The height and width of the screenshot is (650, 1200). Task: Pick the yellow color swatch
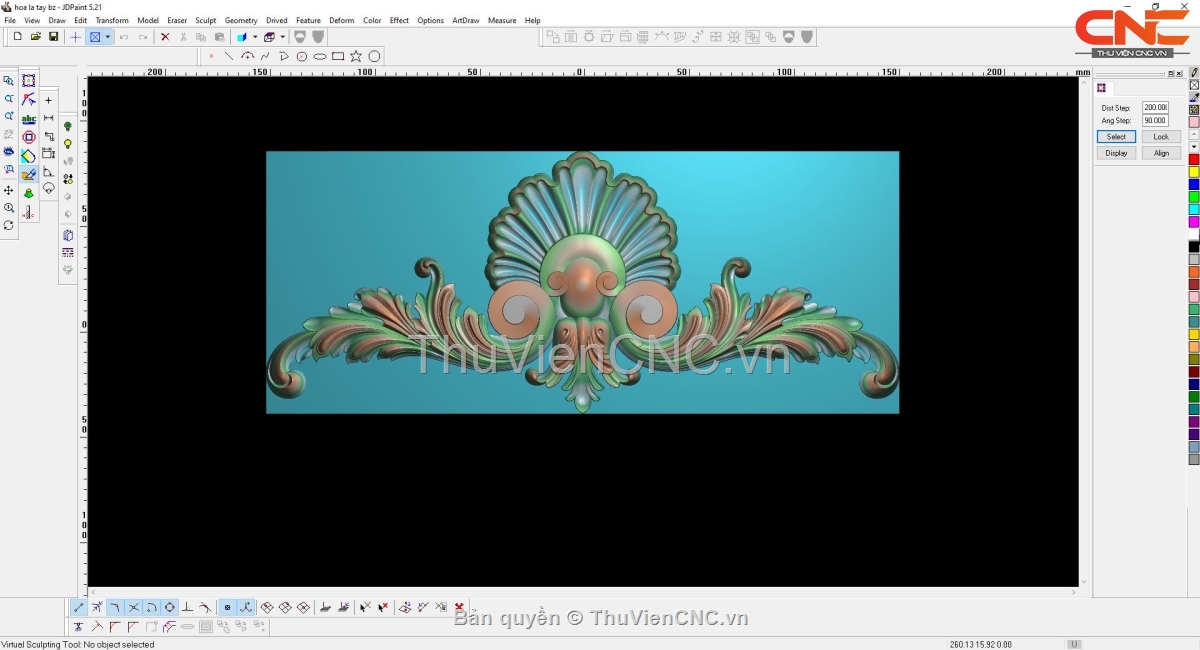pos(1194,172)
